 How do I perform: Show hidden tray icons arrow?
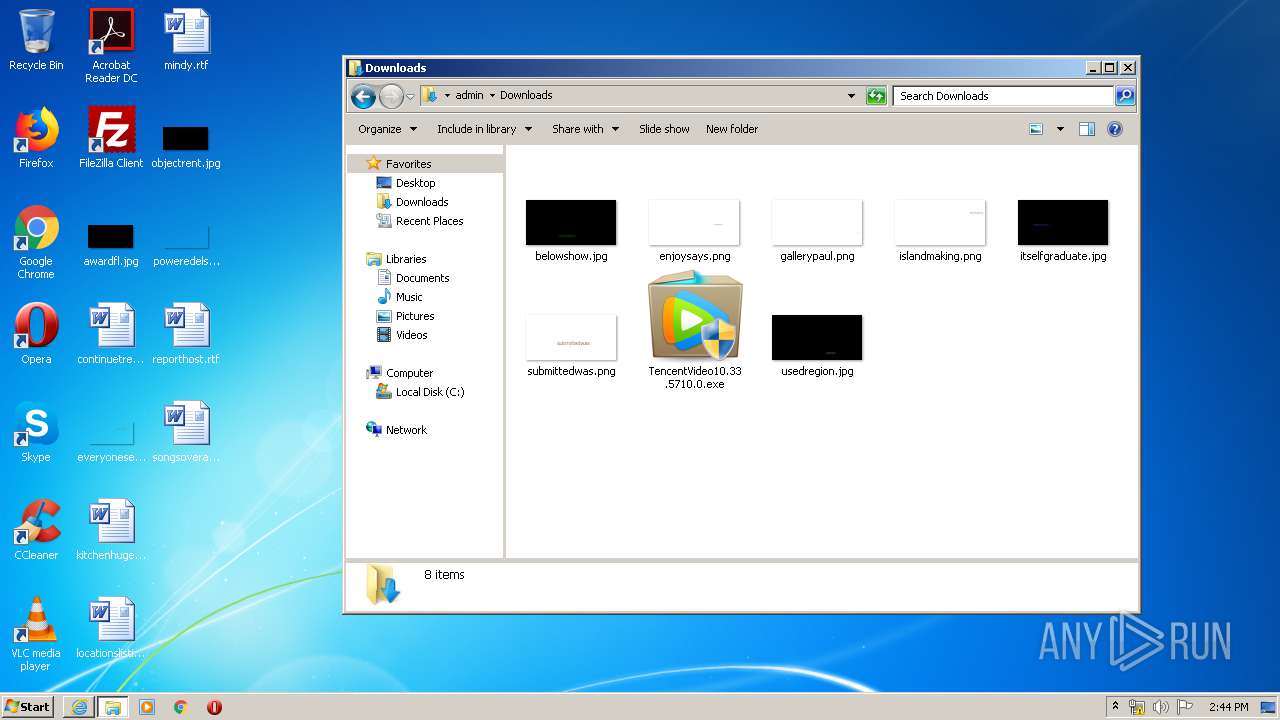click(x=1115, y=707)
